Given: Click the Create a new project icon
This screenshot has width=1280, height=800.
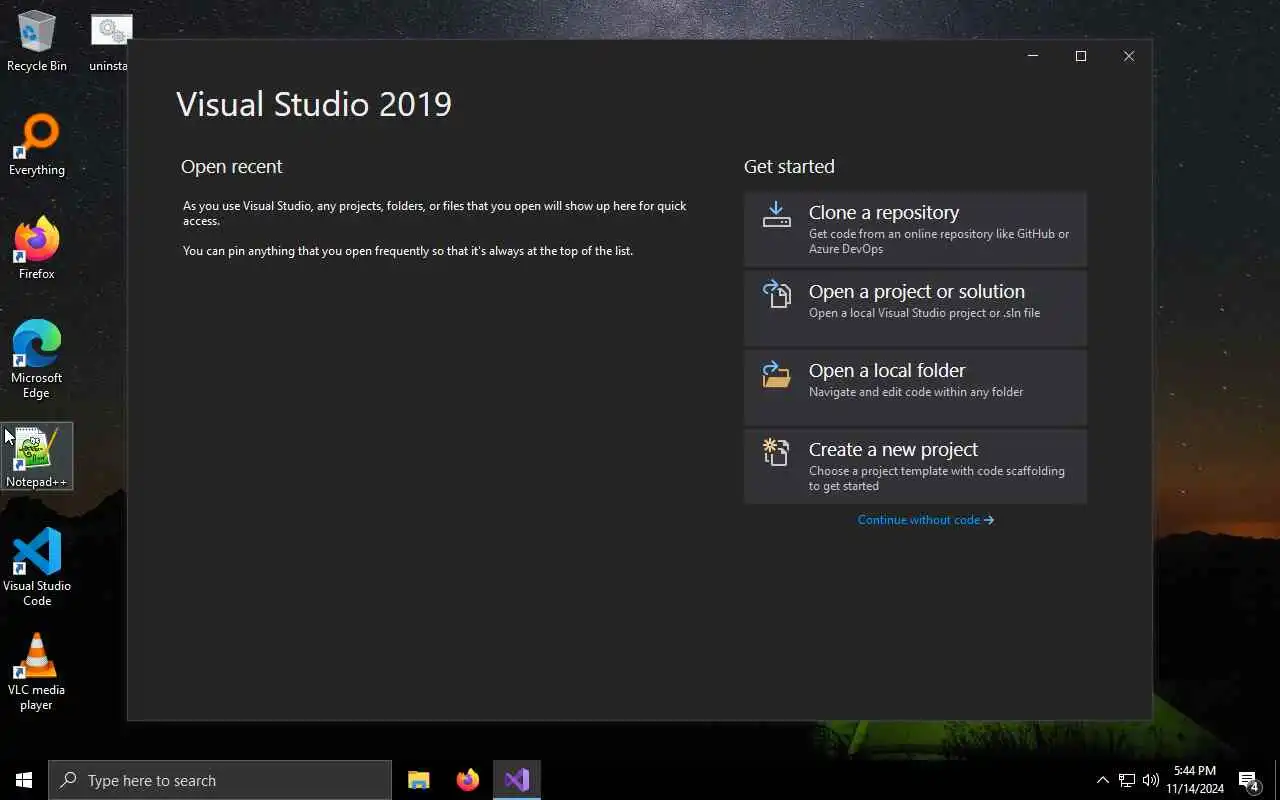Looking at the screenshot, I should (777, 452).
